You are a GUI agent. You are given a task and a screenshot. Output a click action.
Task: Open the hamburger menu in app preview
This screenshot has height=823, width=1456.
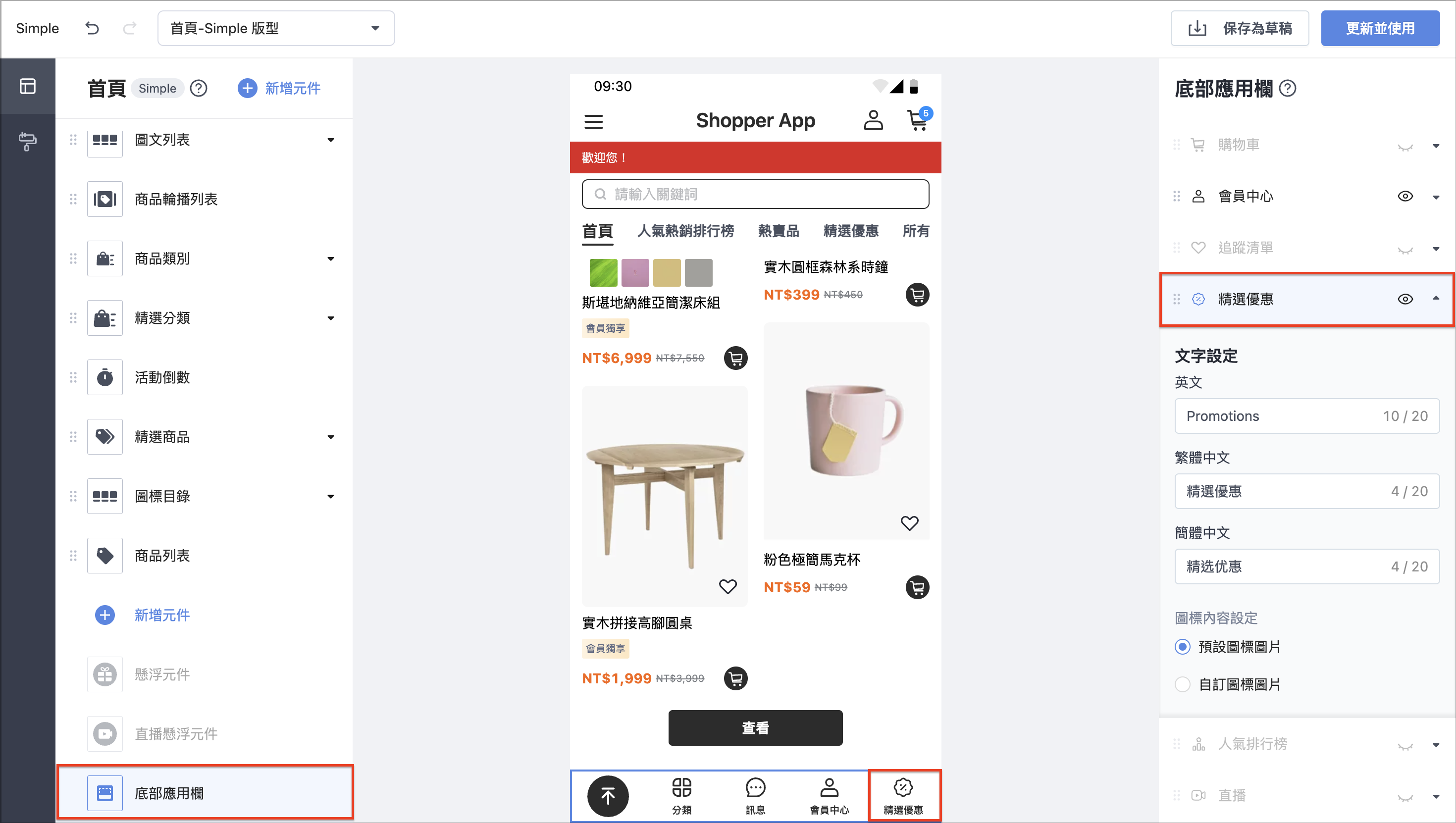click(x=593, y=121)
